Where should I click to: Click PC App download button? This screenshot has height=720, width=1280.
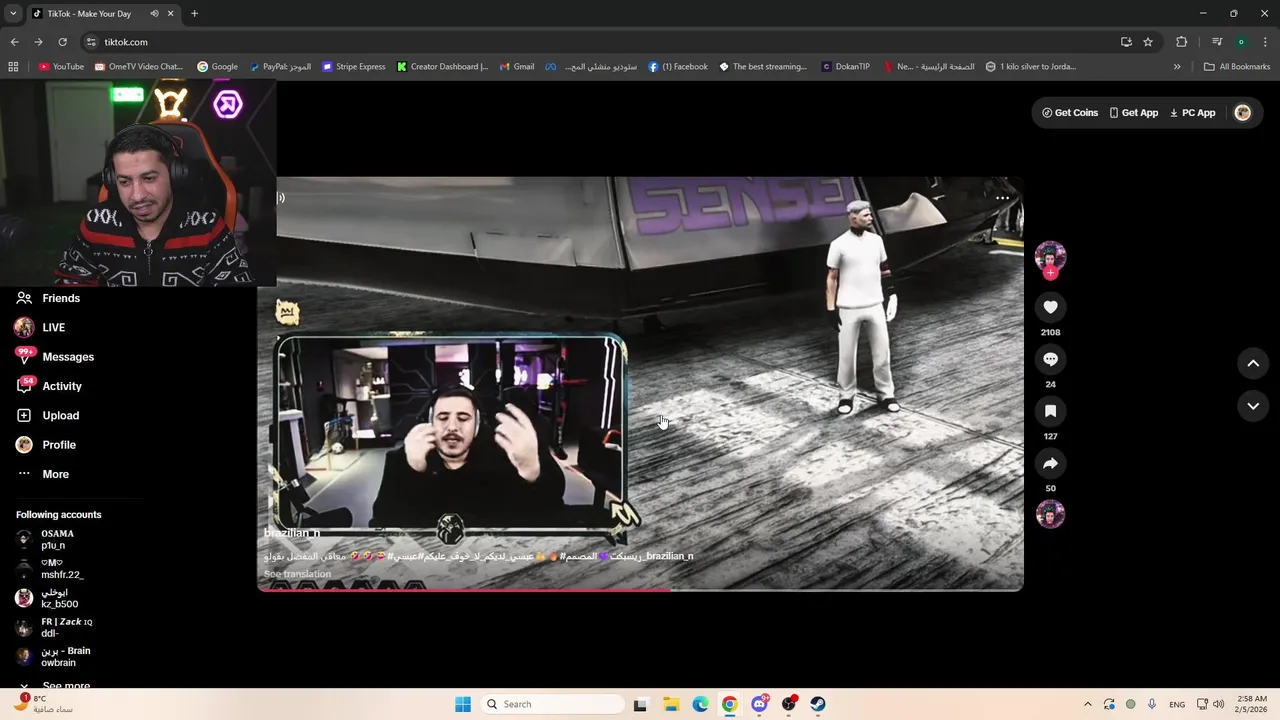pos(1193,113)
